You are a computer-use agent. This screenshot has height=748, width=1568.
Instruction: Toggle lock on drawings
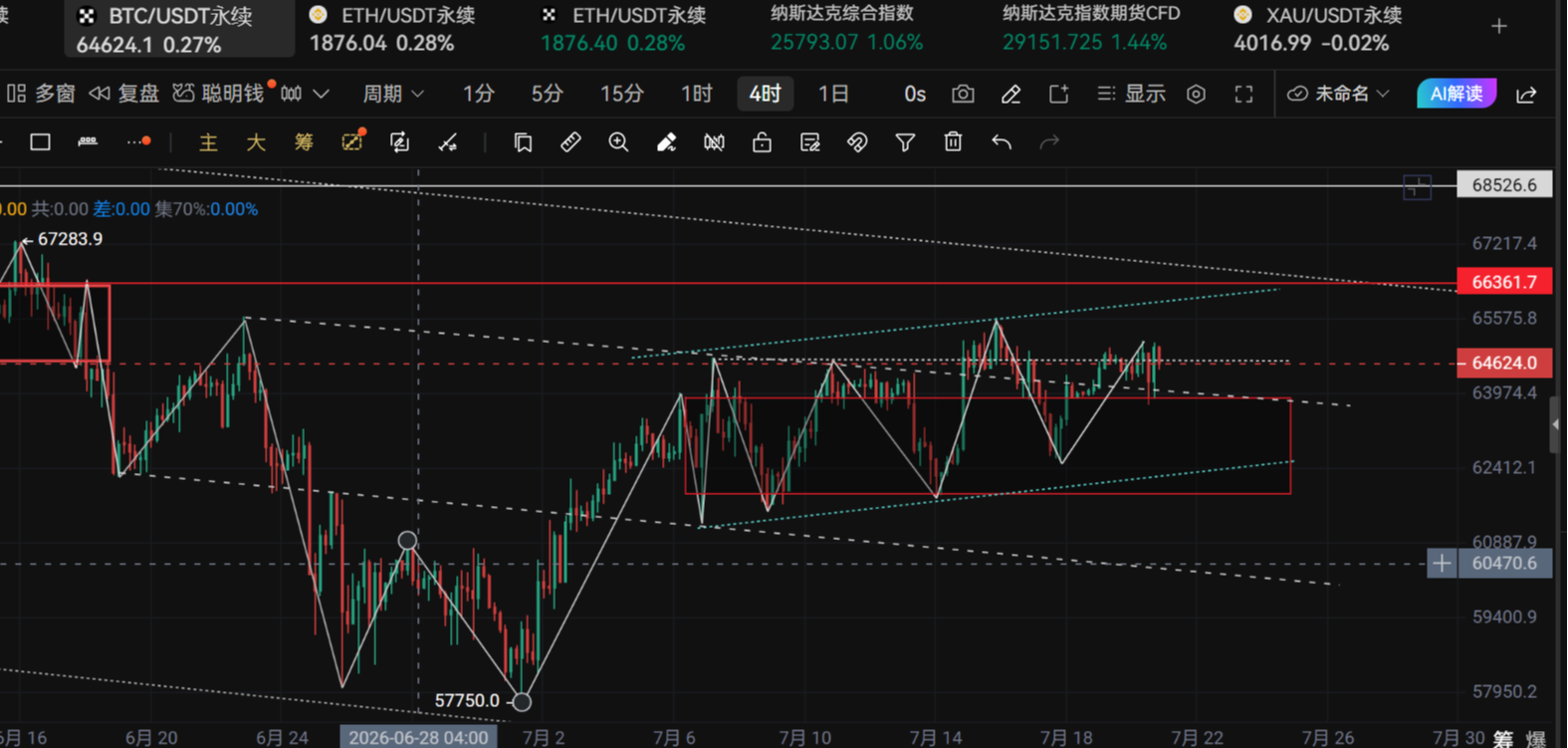click(762, 142)
